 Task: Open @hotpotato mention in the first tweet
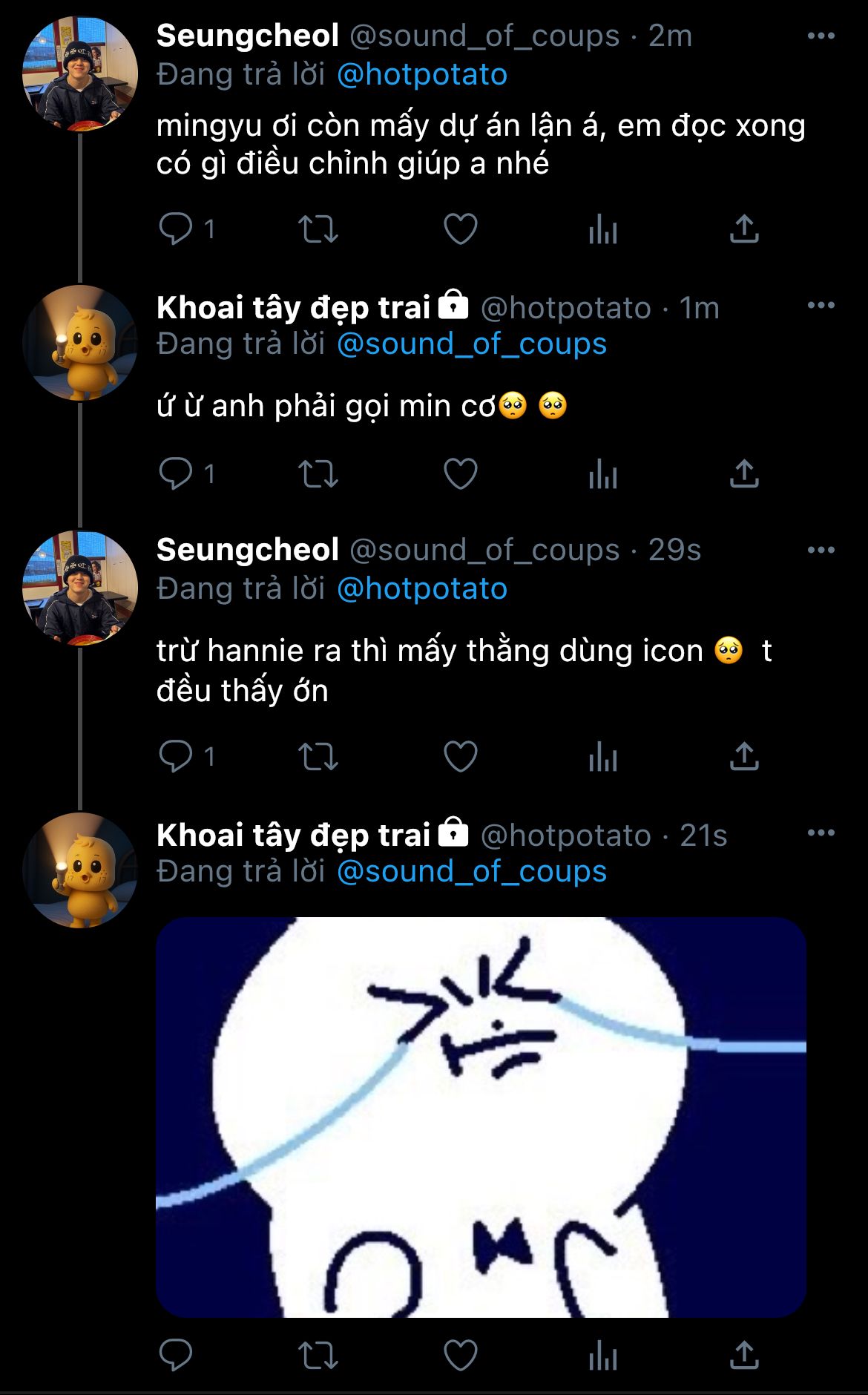[421, 75]
